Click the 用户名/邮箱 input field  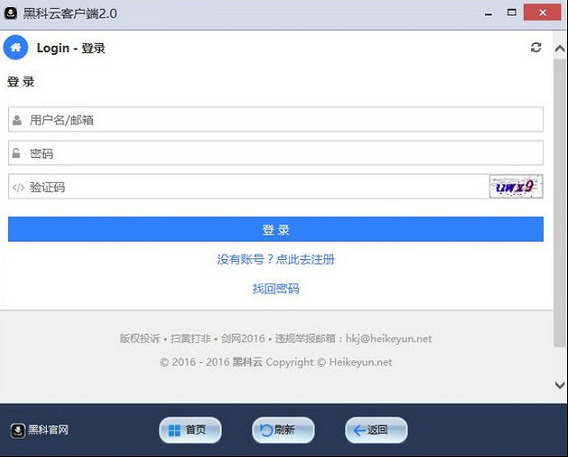[276, 119]
